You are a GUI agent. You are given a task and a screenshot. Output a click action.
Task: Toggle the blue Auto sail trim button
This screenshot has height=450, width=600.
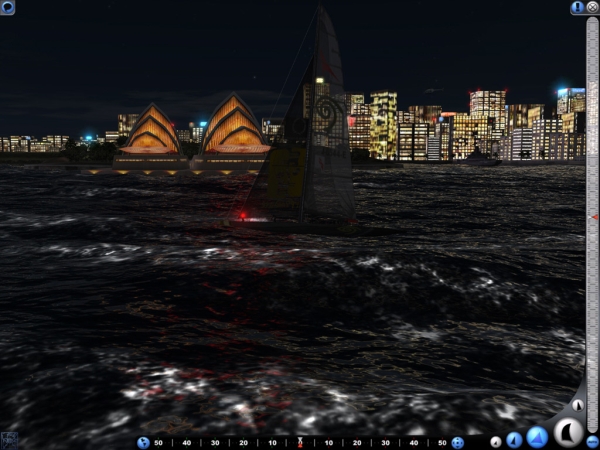coord(592,441)
